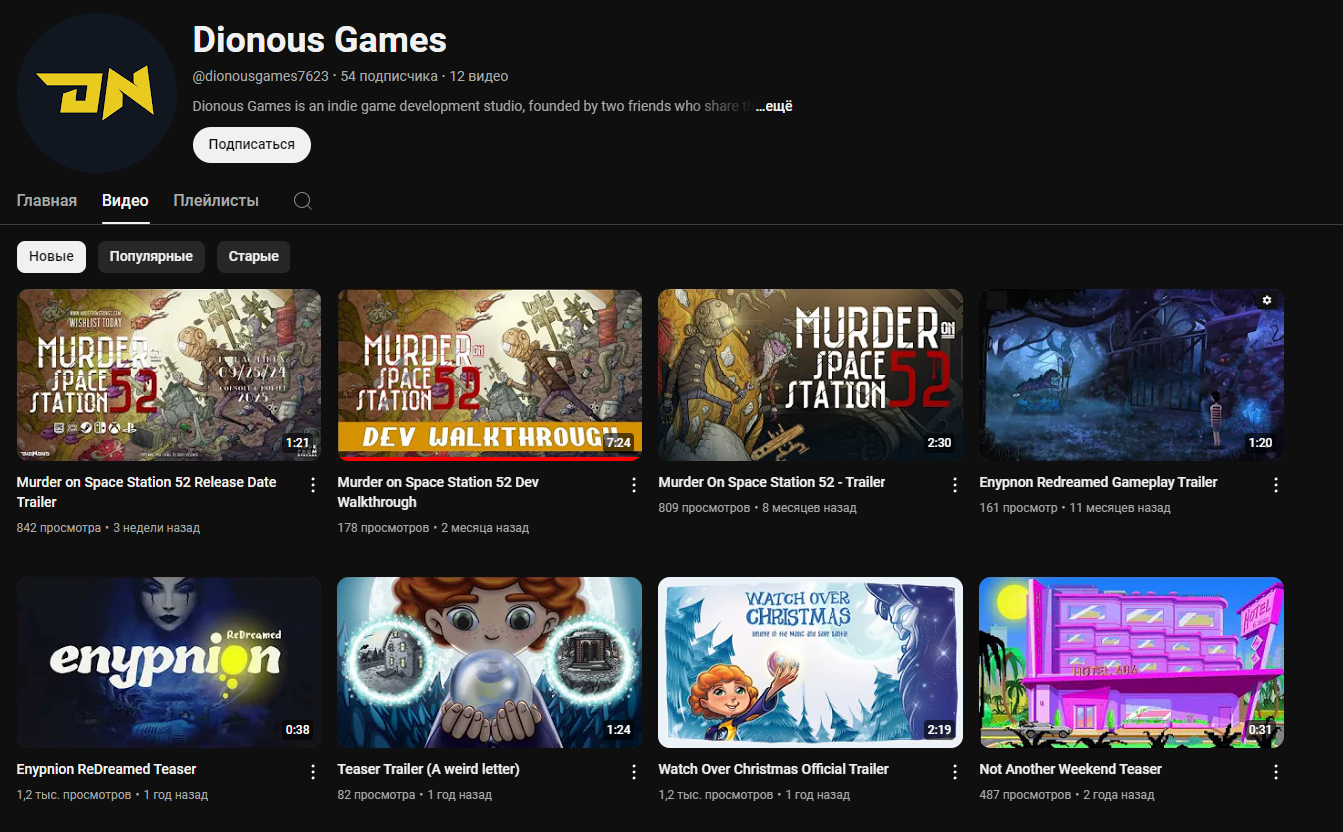Image resolution: width=1343 pixels, height=832 pixels.
Task: Click the 842 просмотра view count text
Action: 59,528
